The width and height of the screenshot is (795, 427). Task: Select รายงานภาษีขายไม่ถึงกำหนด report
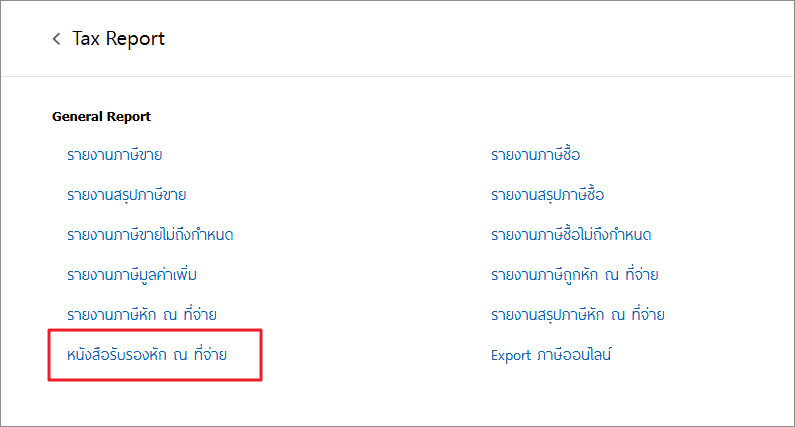[150, 234]
